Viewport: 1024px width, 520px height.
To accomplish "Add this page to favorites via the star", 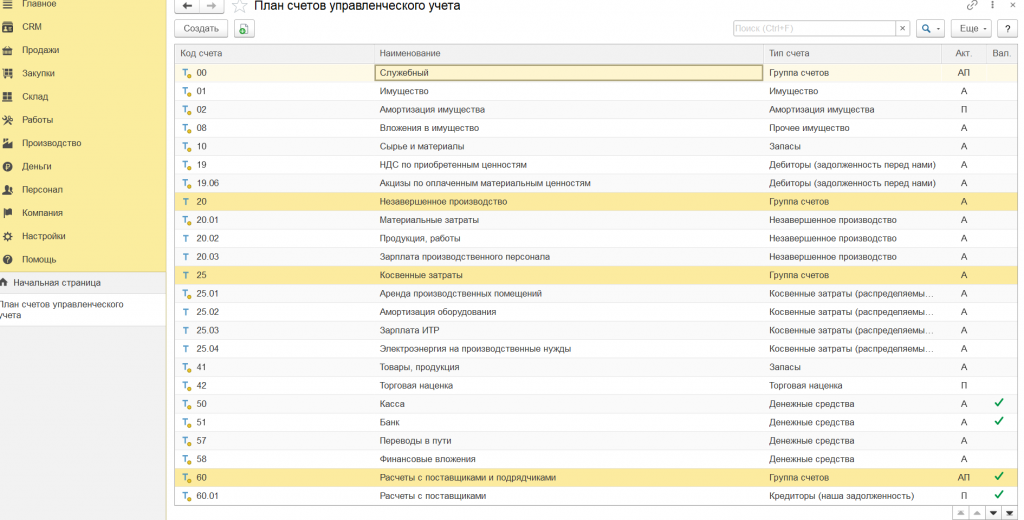I will tap(240, 7).
